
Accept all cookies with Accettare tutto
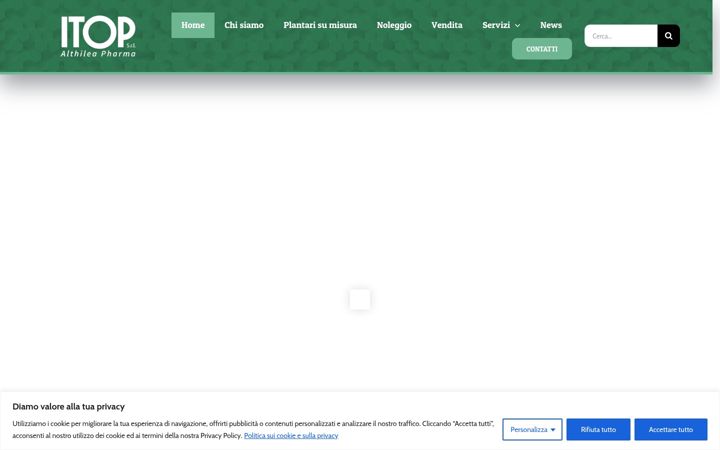[x=671, y=429]
